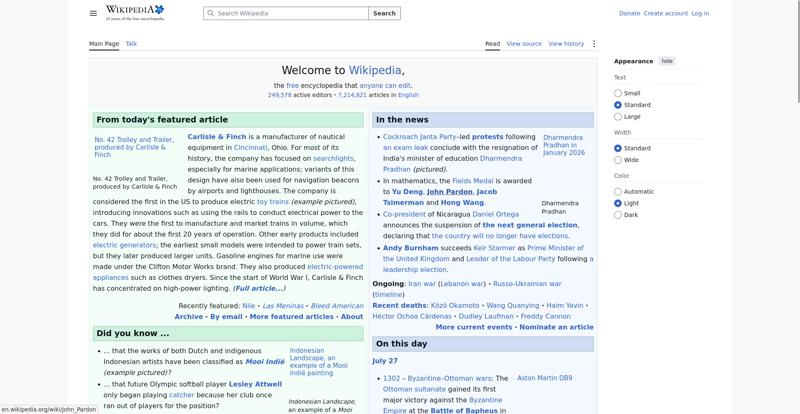Switch to the Talk tab
This screenshot has height=414, width=800.
tap(131, 44)
